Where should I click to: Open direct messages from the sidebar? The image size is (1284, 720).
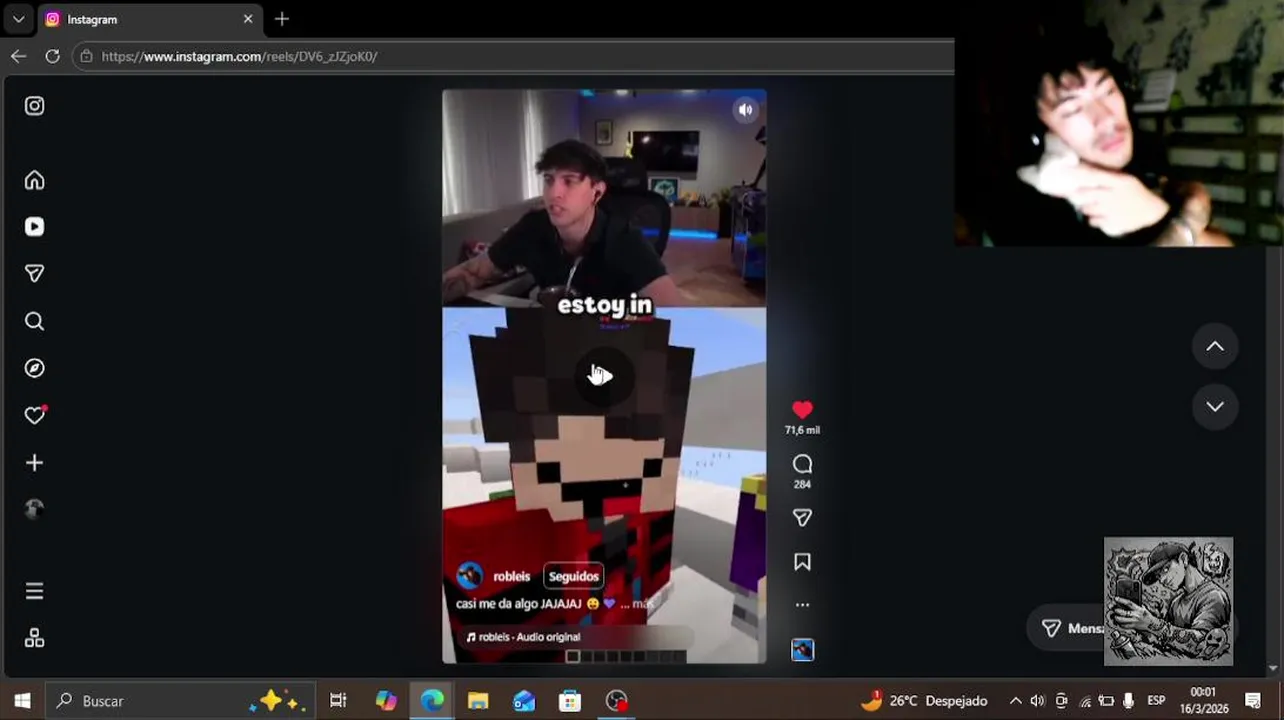tap(34, 274)
